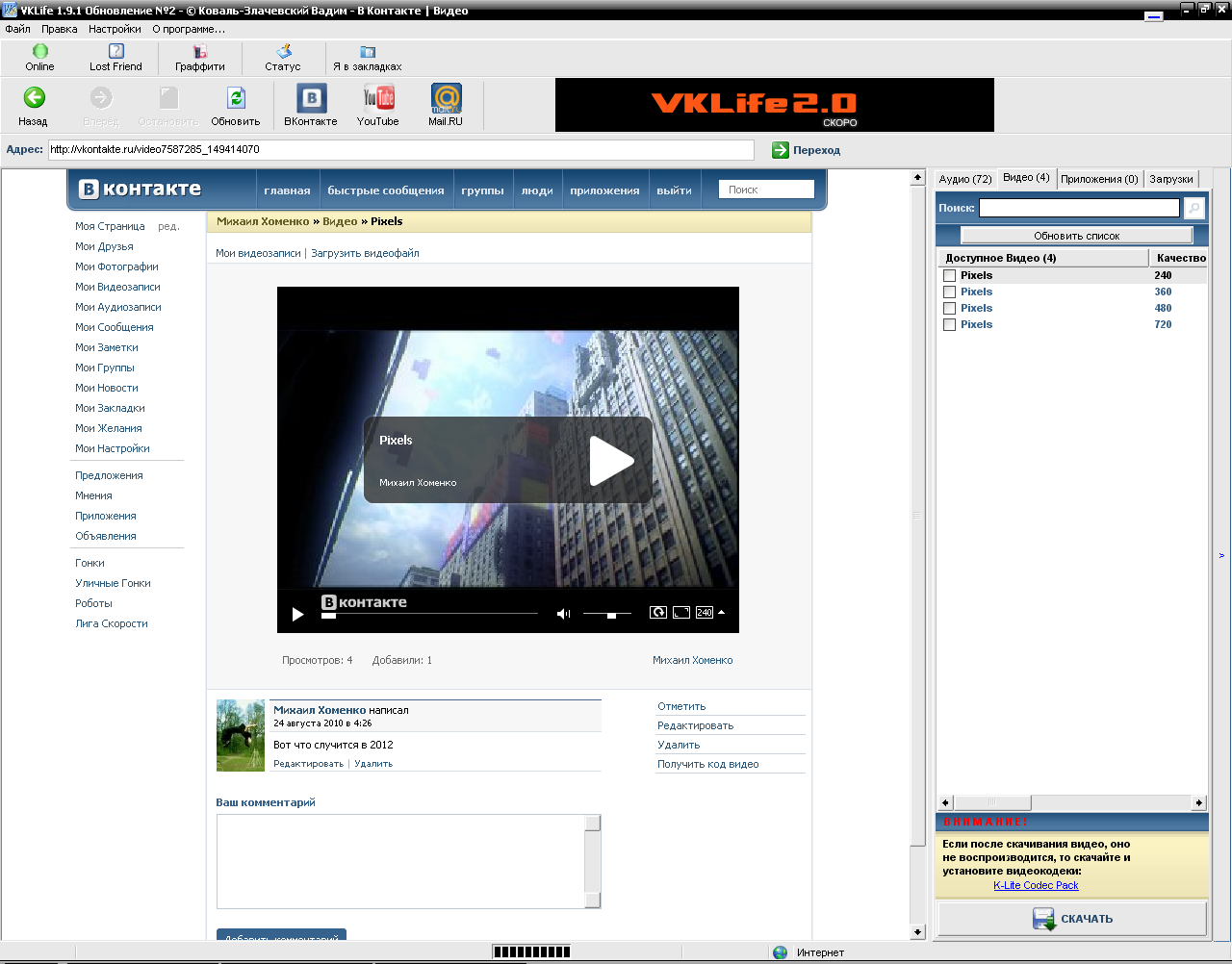Click the video progress seek bar
This screenshot has height=964, width=1232.
(x=429, y=614)
